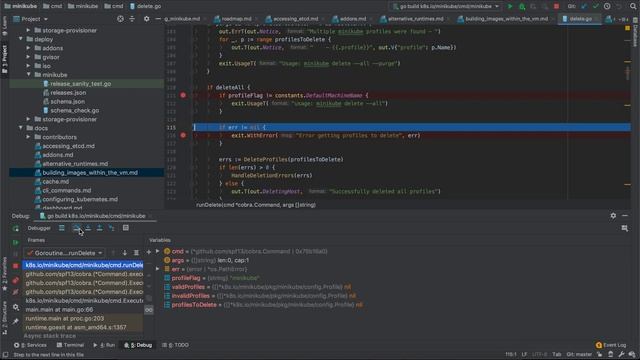This screenshot has width=640, height=360.
Task: Open the TODO tool window tab
Action: [x=175, y=345]
